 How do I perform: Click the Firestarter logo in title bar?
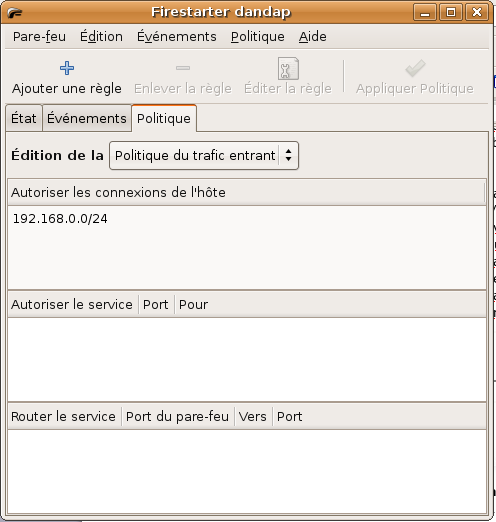pos(15,13)
